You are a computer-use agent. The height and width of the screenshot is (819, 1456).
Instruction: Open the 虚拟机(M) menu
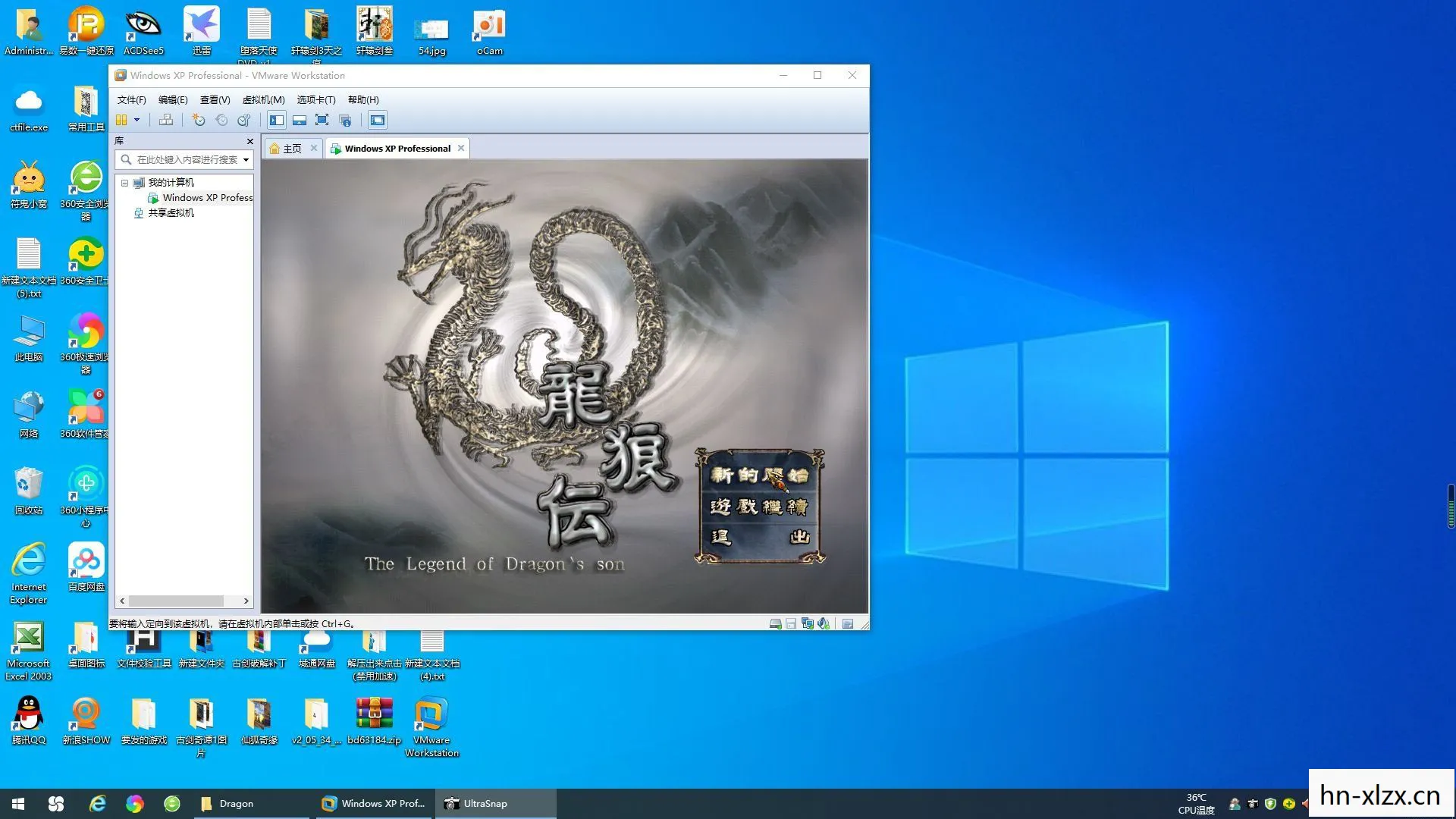pos(263,99)
